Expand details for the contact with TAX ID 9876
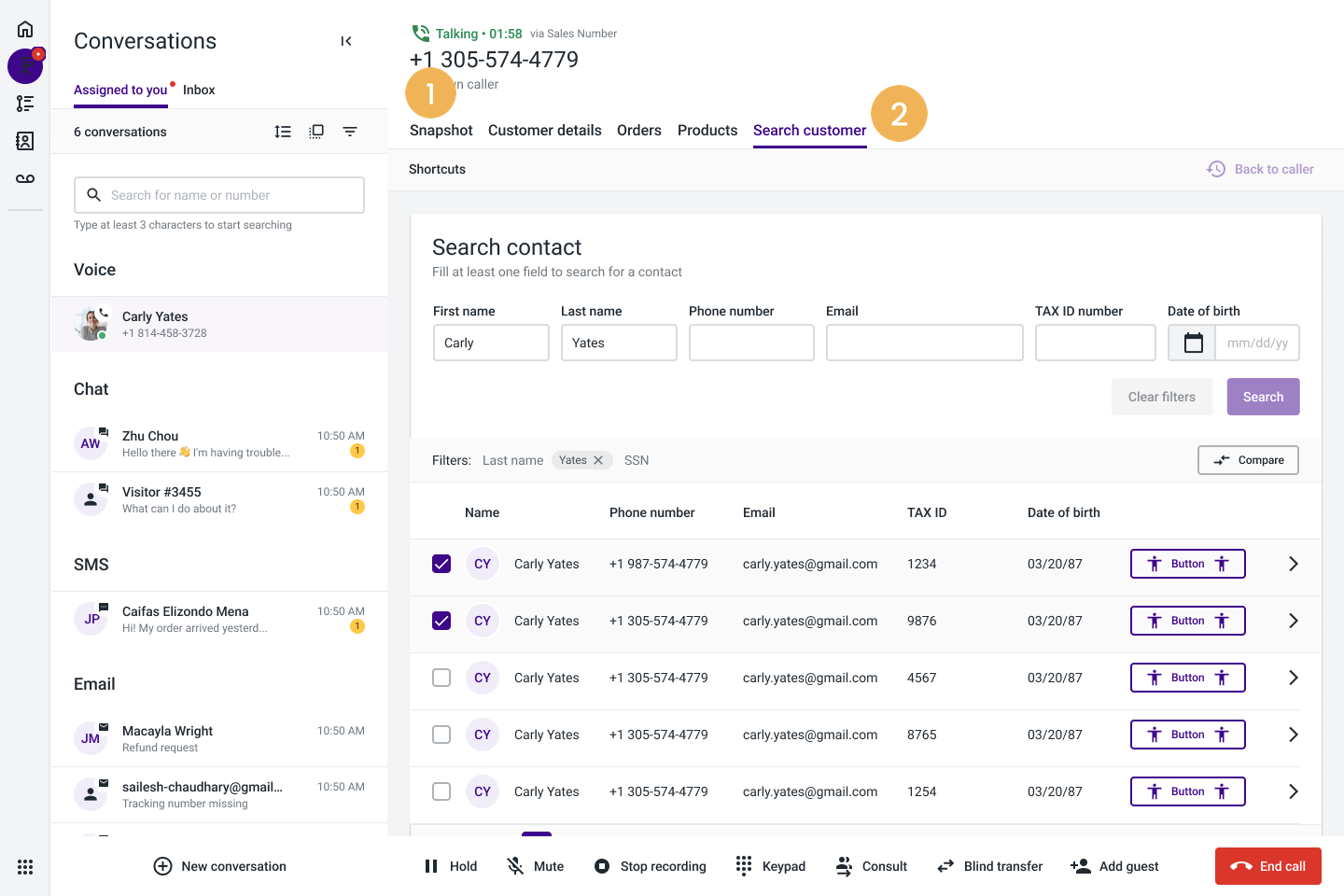1344x896 pixels. 1294,620
